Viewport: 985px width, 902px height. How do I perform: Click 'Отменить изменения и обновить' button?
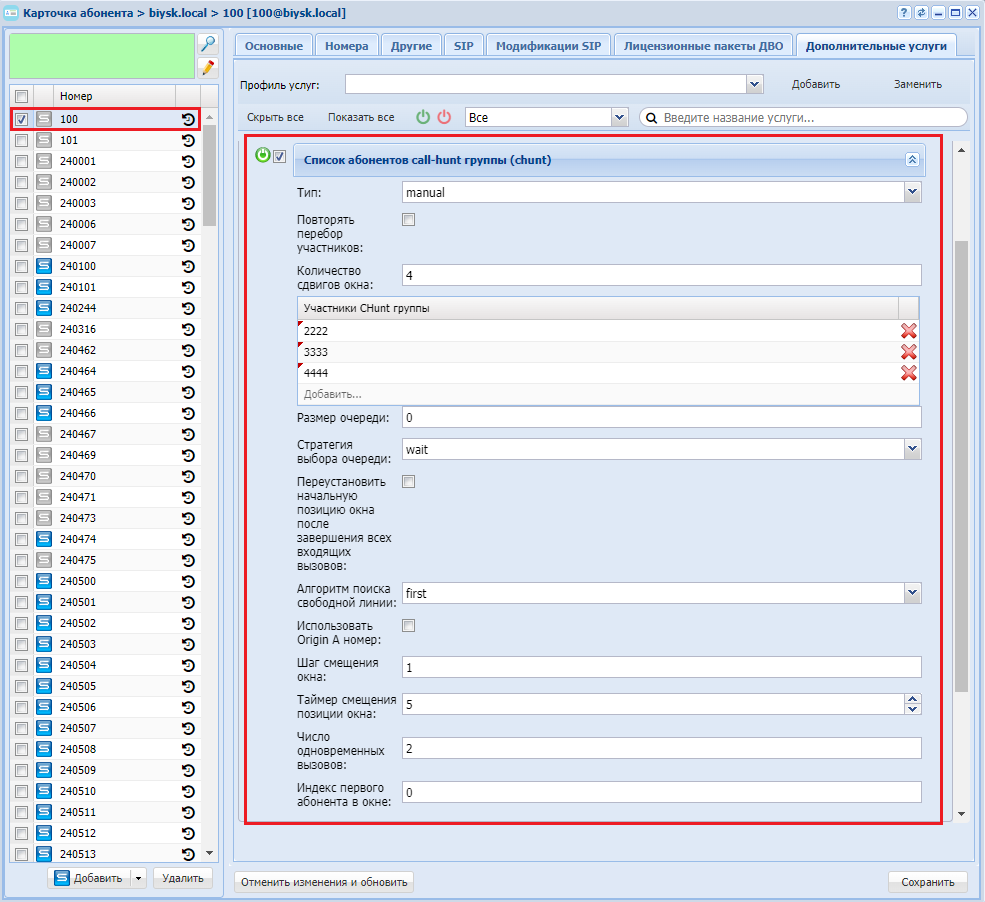click(323, 882)
